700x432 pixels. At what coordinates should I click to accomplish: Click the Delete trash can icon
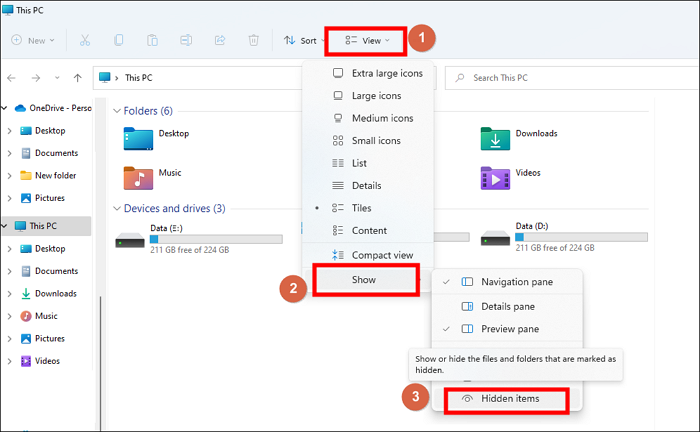point(254,40)
